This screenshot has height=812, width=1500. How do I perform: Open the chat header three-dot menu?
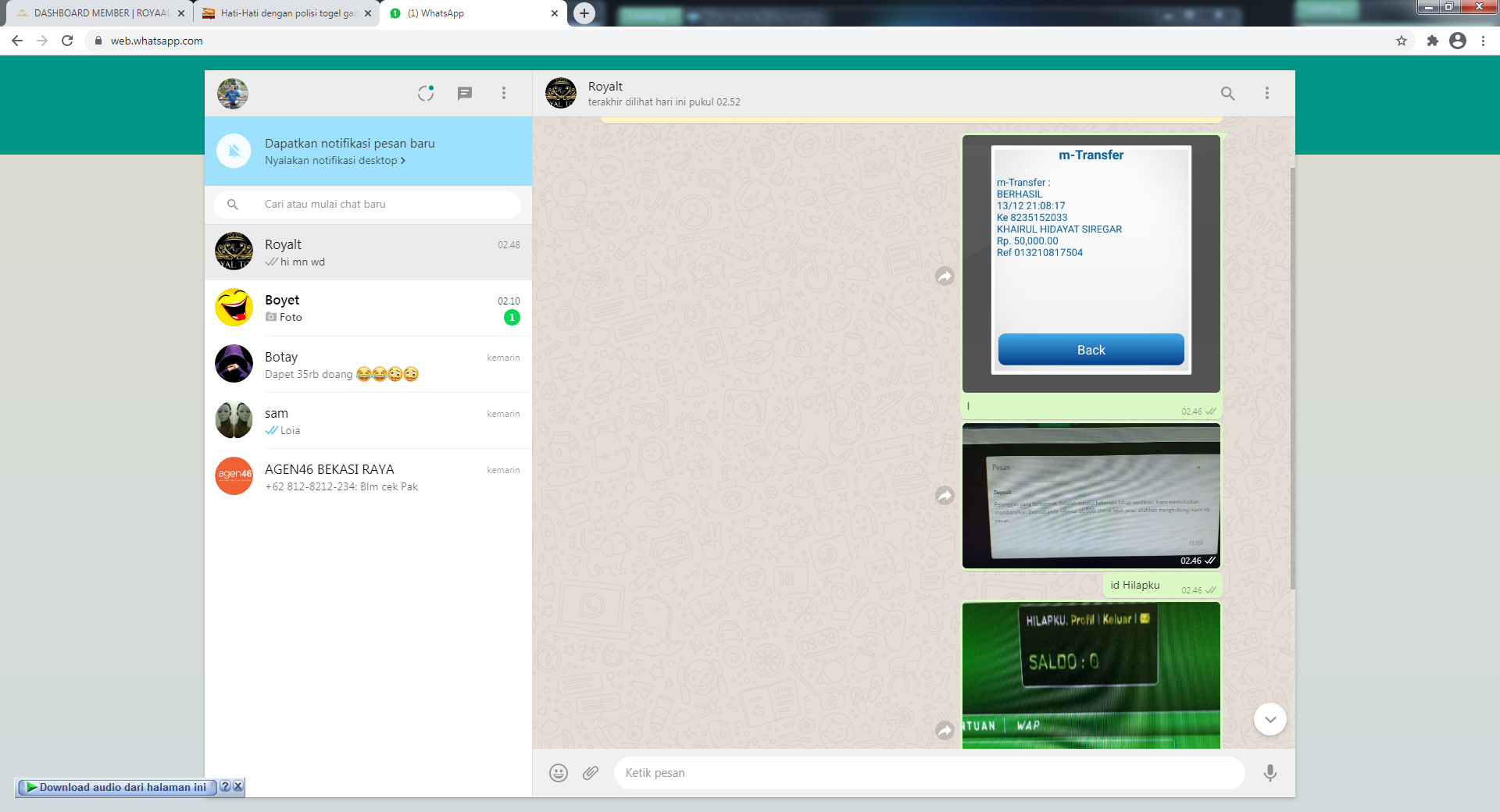tap(1266, 94)
